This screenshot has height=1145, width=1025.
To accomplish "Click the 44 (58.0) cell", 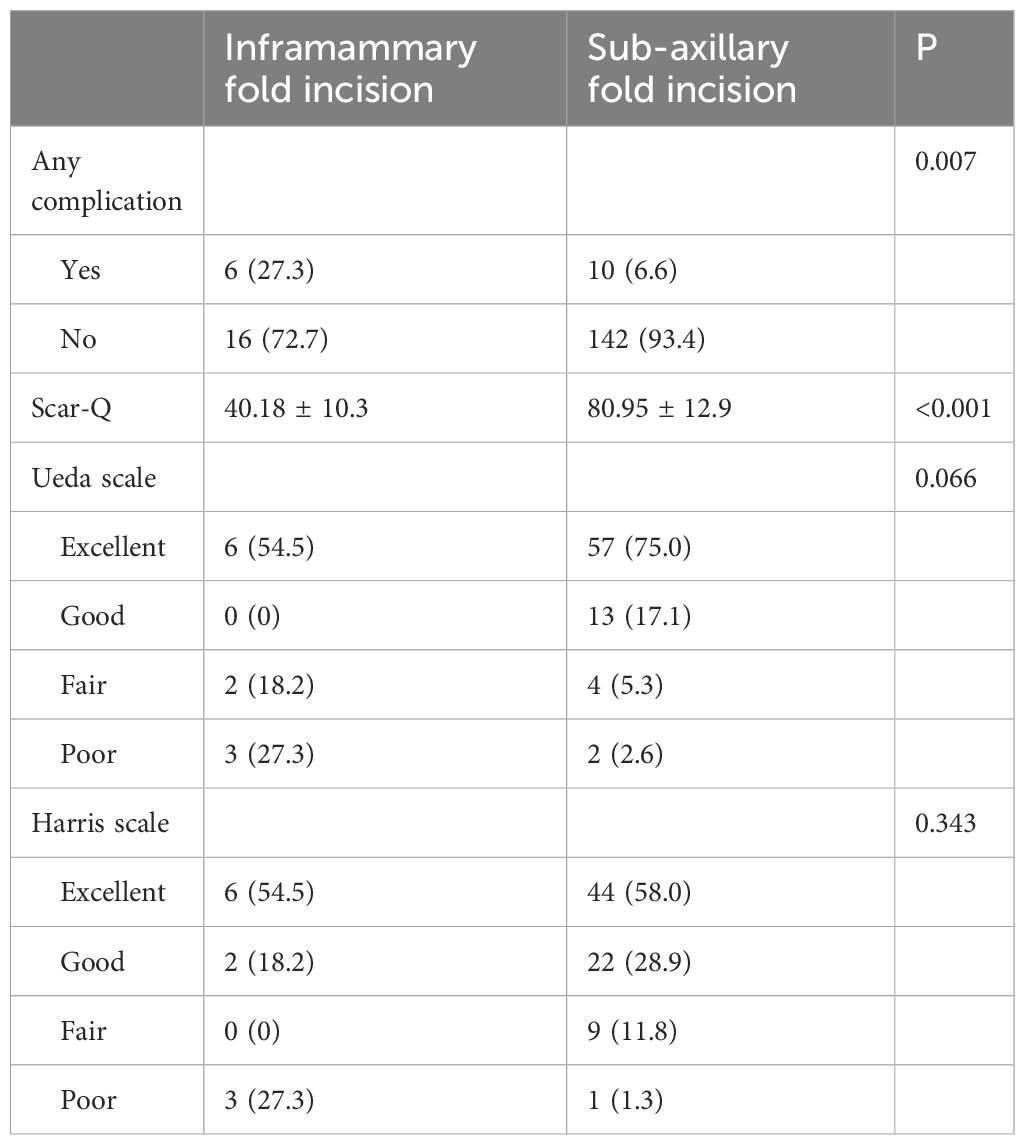I will point(639,892).
